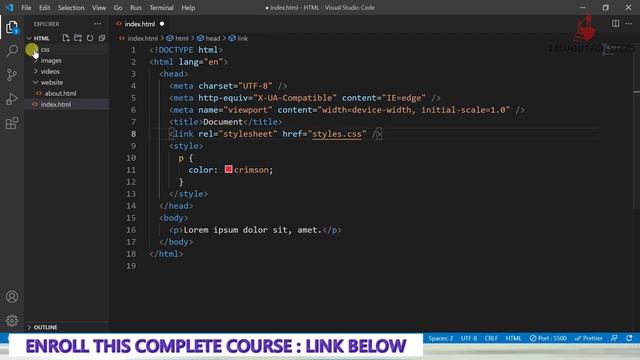Click the charset="UTF-8" attribute text
Viewport: 640px width, 360px height.
click(x=235, y=86)
